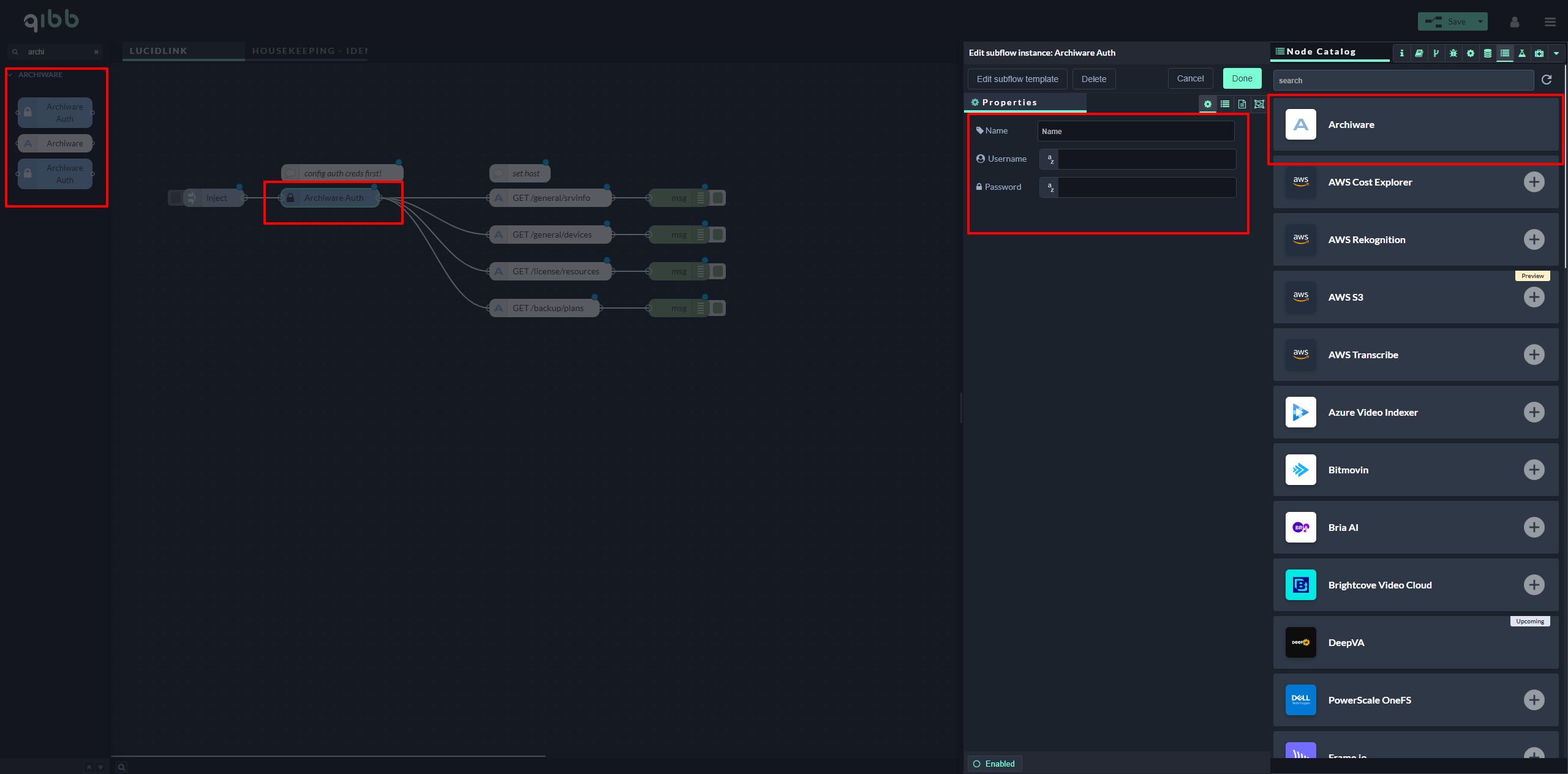
Task: Focus the Name input field
Action: click(1136, 131)
